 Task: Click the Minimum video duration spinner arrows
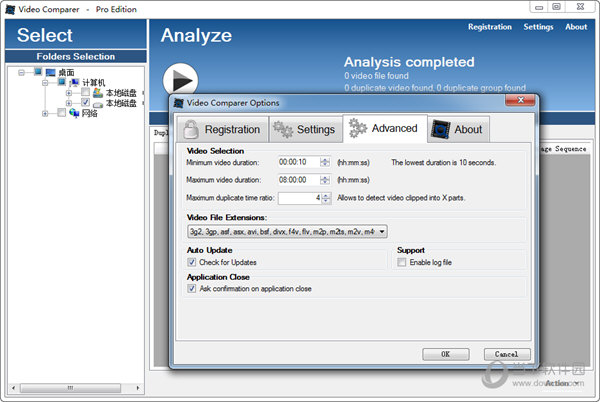point(325,162)
